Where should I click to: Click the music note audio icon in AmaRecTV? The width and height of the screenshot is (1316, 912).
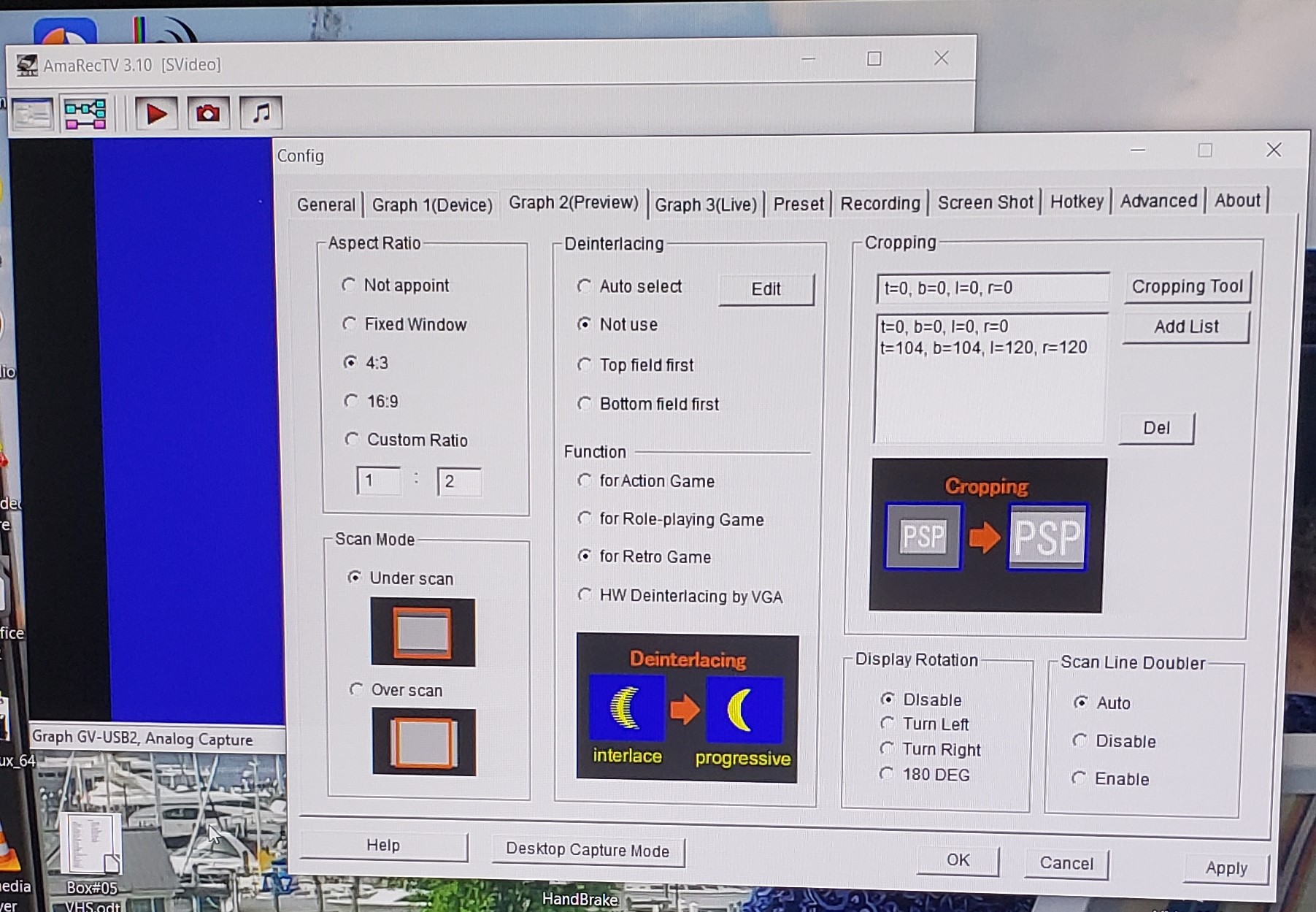[261, 113]
